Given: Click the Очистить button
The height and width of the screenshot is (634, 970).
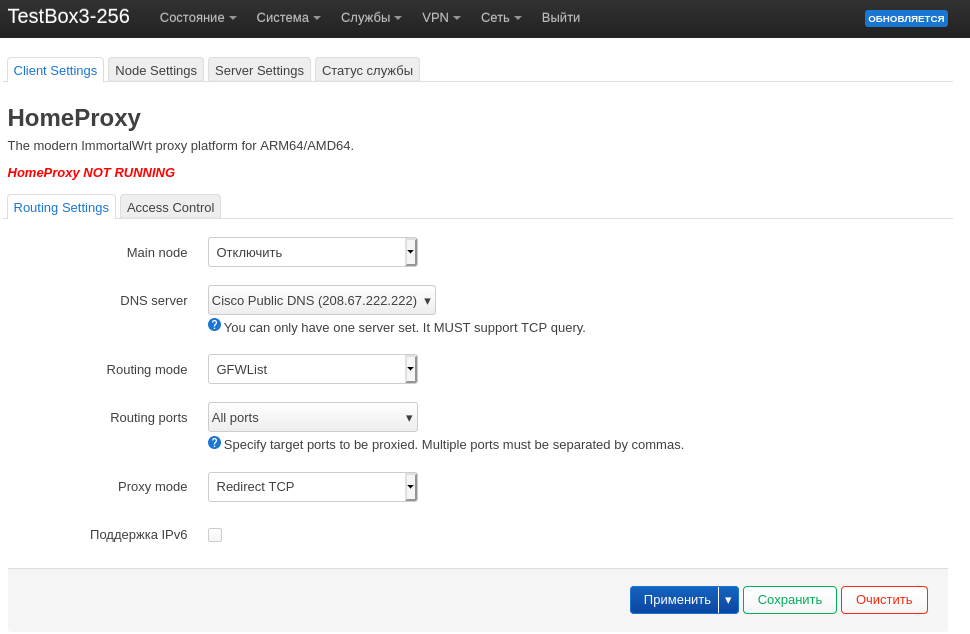Looking at the screenshot, I should (884, 600).
